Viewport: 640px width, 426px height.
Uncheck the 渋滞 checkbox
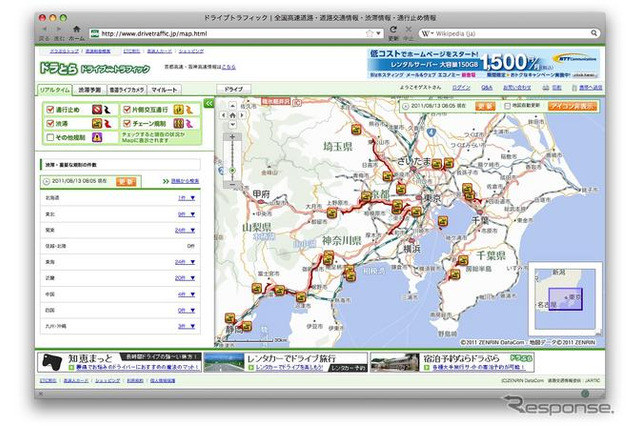coord(51,123)
